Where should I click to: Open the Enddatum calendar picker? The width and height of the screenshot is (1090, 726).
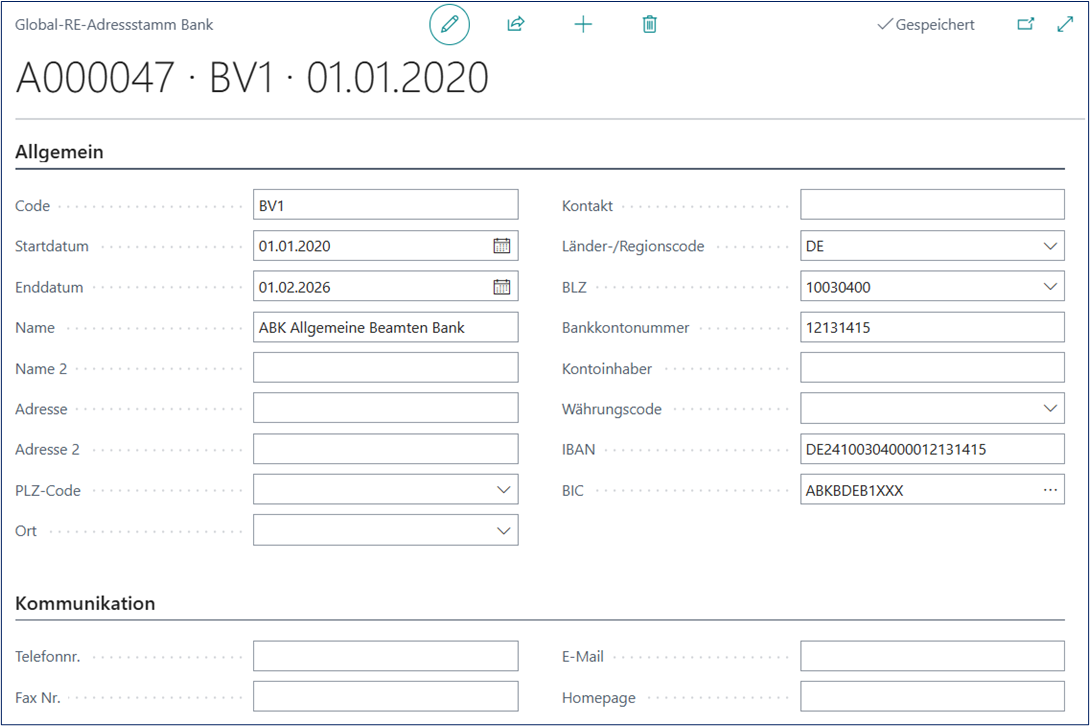click(x=502, y=287)
